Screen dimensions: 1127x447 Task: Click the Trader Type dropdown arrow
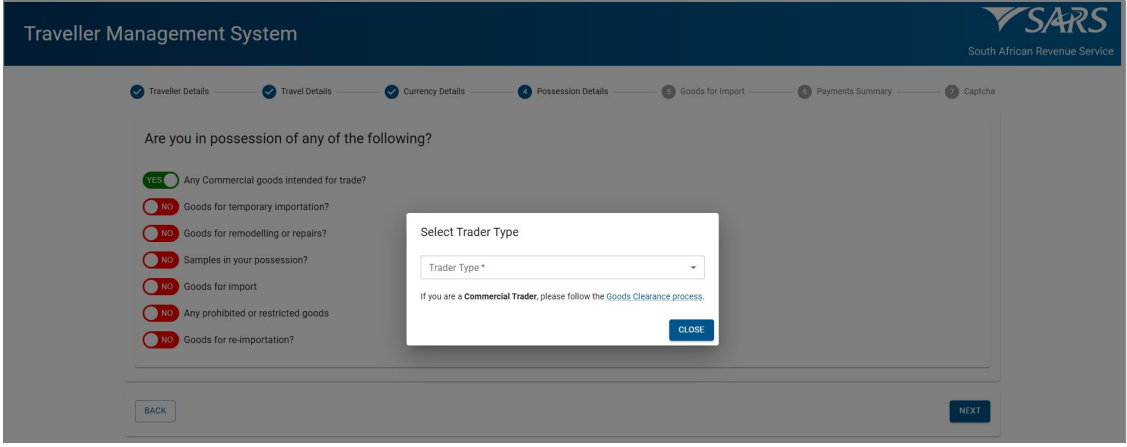click(x=693, y=268)
